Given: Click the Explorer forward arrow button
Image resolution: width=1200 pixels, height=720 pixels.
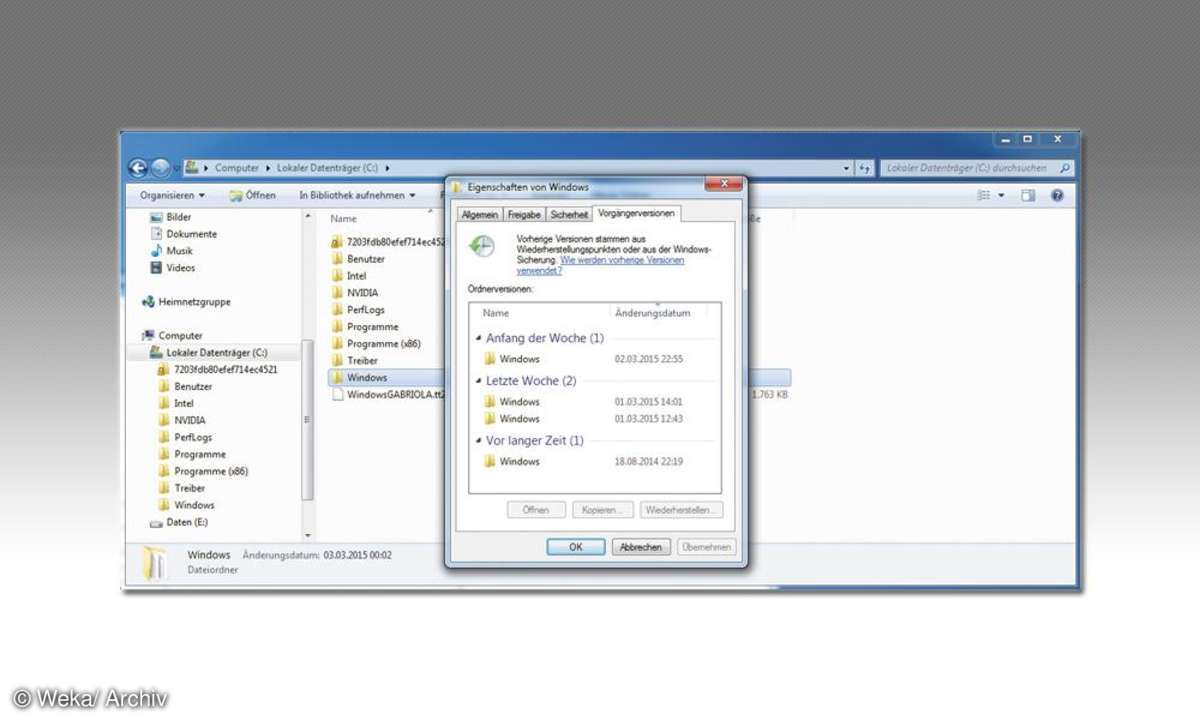Looking at the screenshot, I should 160,168.
